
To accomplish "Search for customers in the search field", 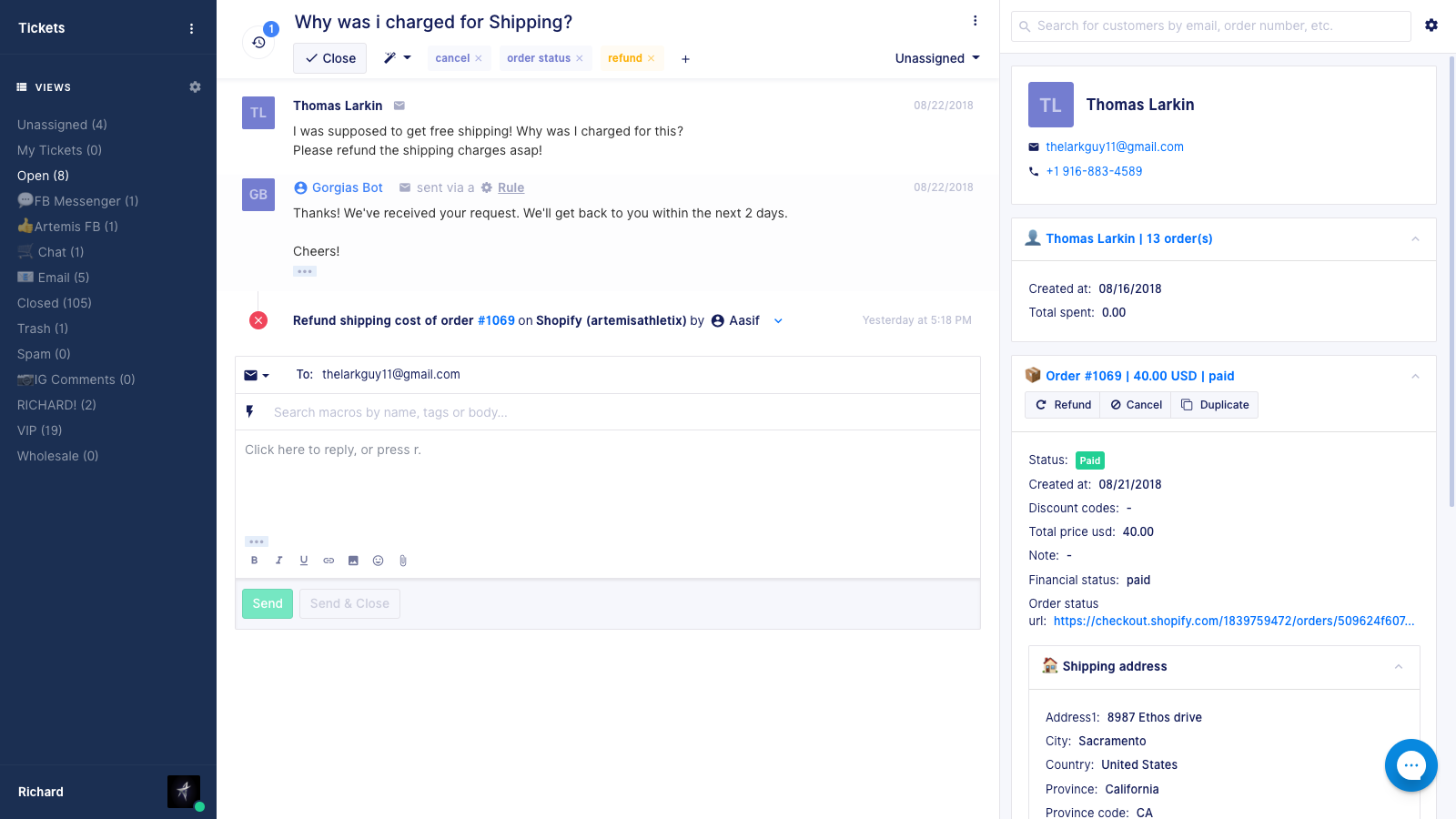I will [x=1210, y=26].
